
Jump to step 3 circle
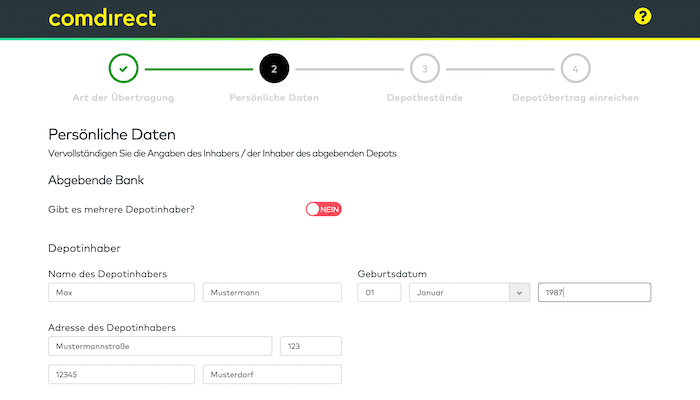(x=425, y=68)
